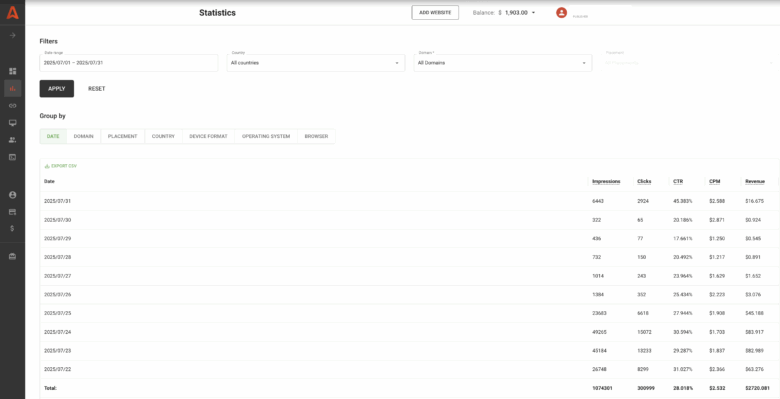Select the Operating System grouping tab
This screenshot has width=780, height=399.
266,136
